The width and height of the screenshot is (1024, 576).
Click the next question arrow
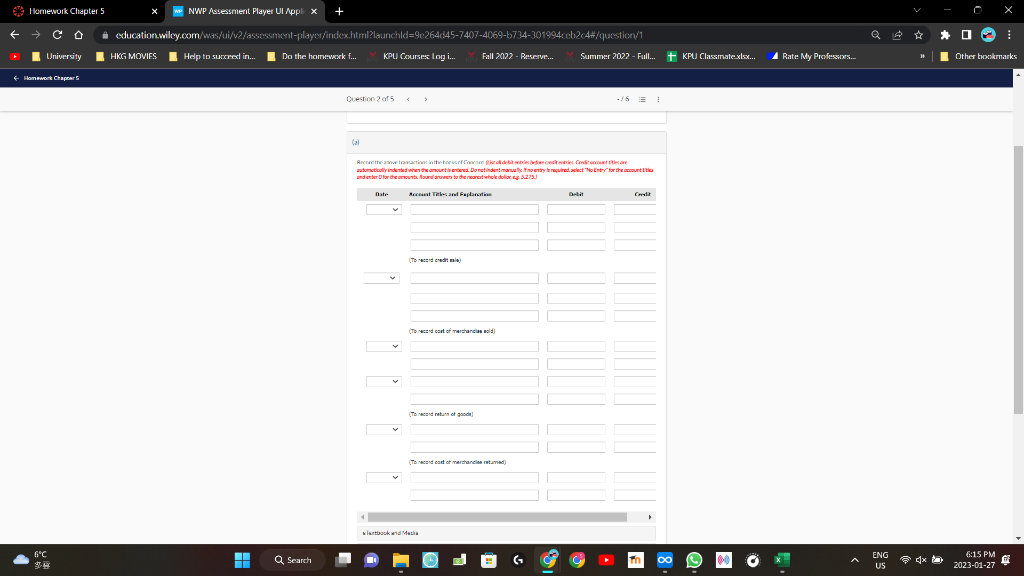tap(425, 99)
